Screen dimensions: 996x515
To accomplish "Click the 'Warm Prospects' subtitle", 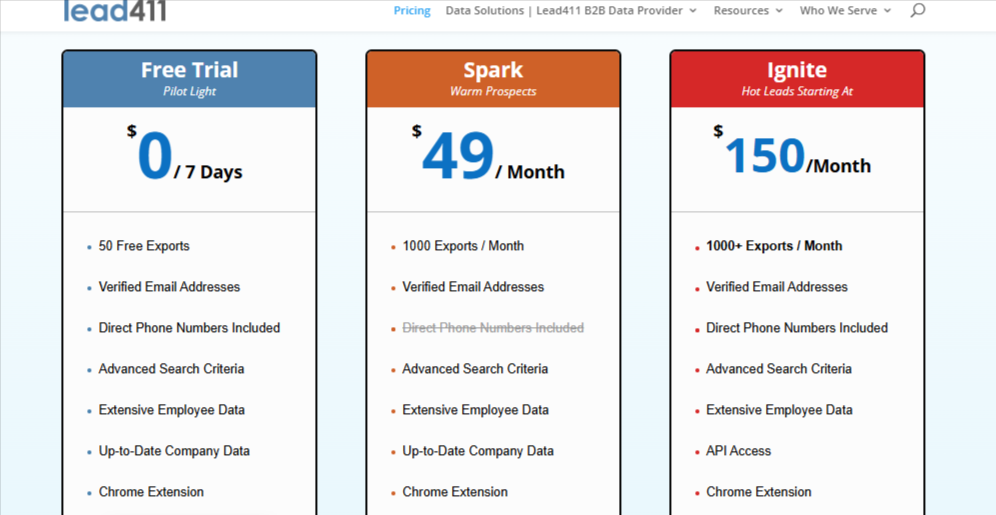I will 493,91.
